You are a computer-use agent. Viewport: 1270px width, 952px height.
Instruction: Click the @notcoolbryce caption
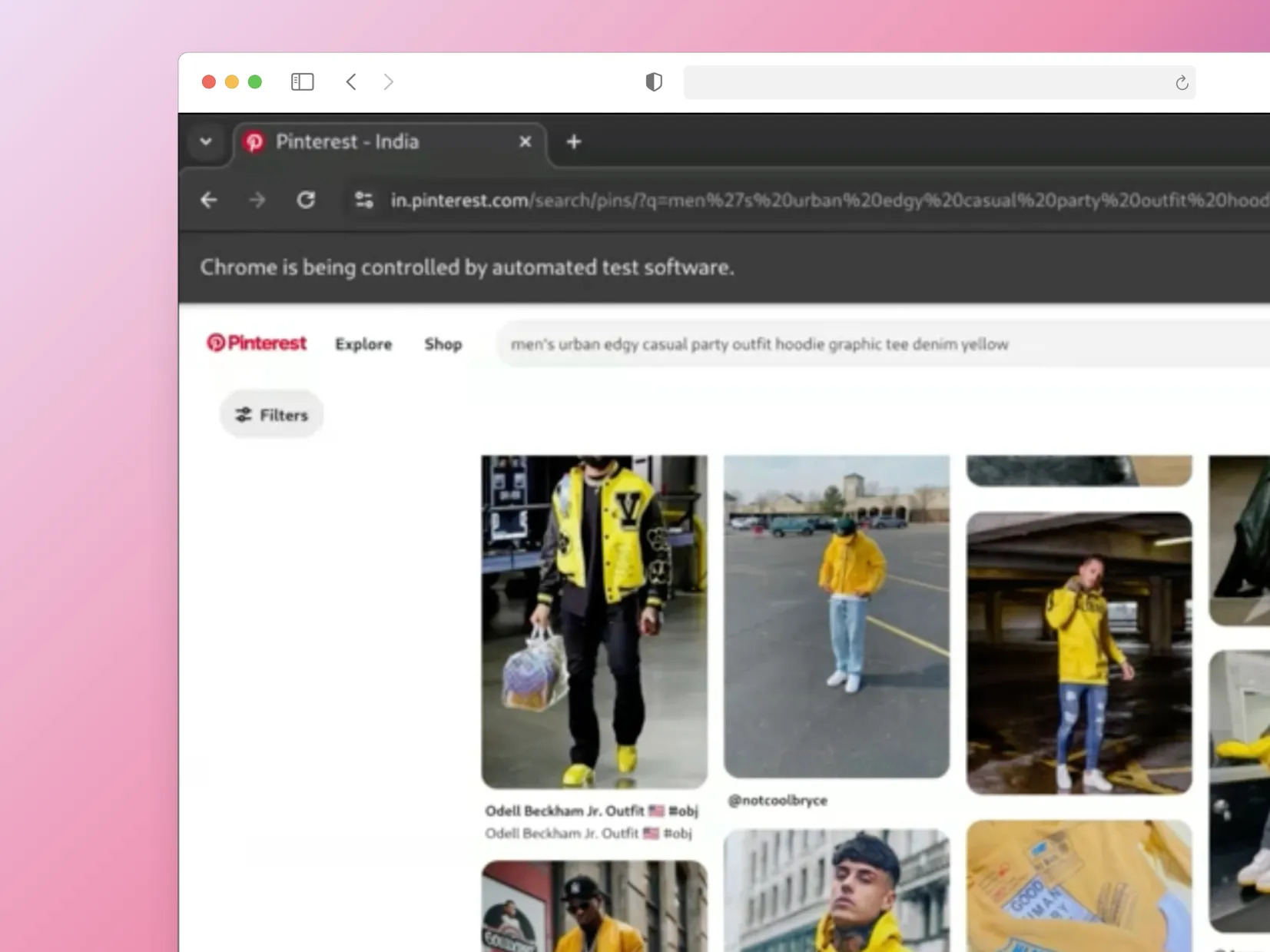(778, 800)
